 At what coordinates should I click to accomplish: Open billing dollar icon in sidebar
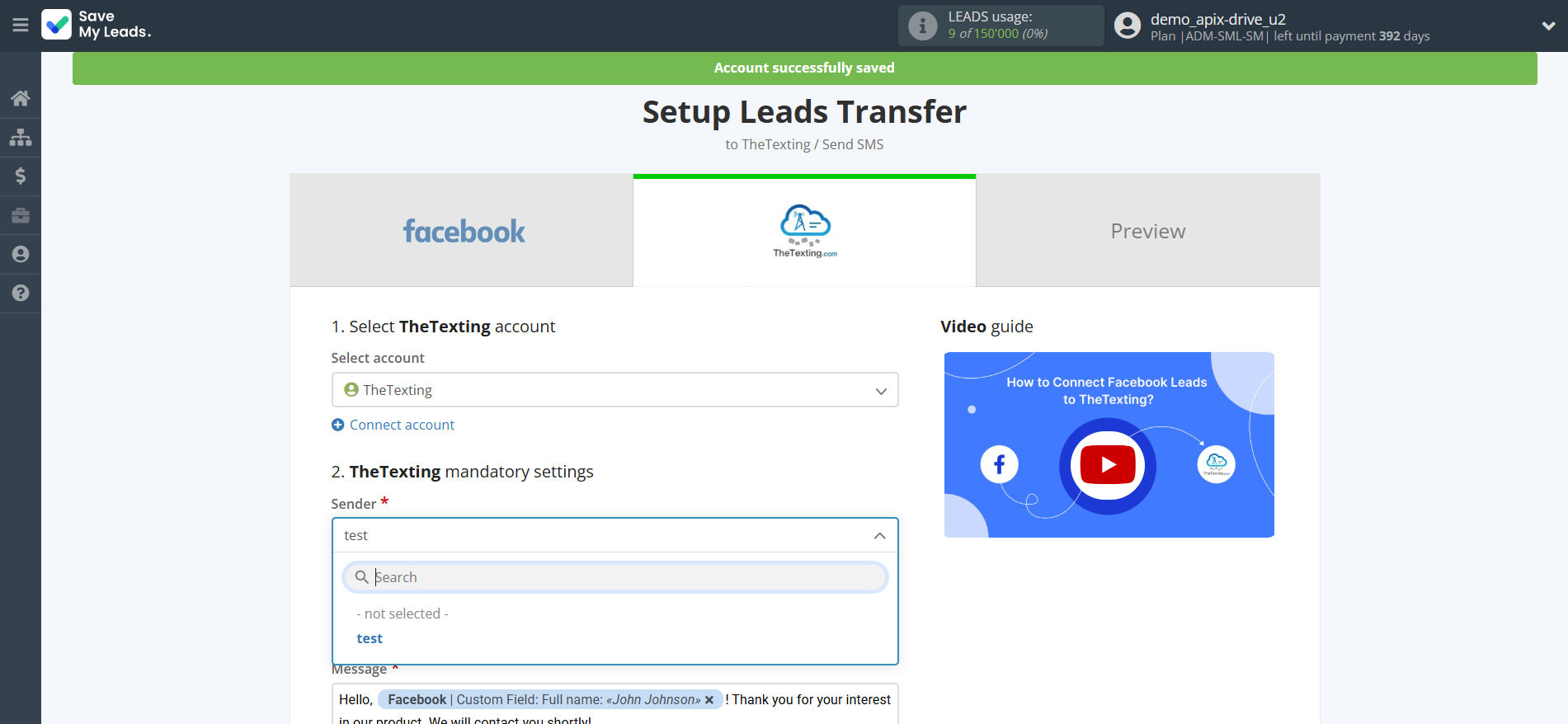(x=21, y=176)
